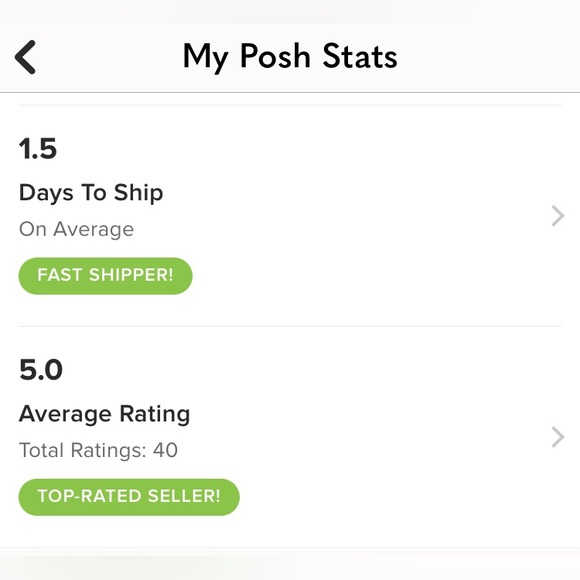Select the Days To Ship label
Image resolution: width=580 pixels, height=580 pixels.
tap(91, 193)
